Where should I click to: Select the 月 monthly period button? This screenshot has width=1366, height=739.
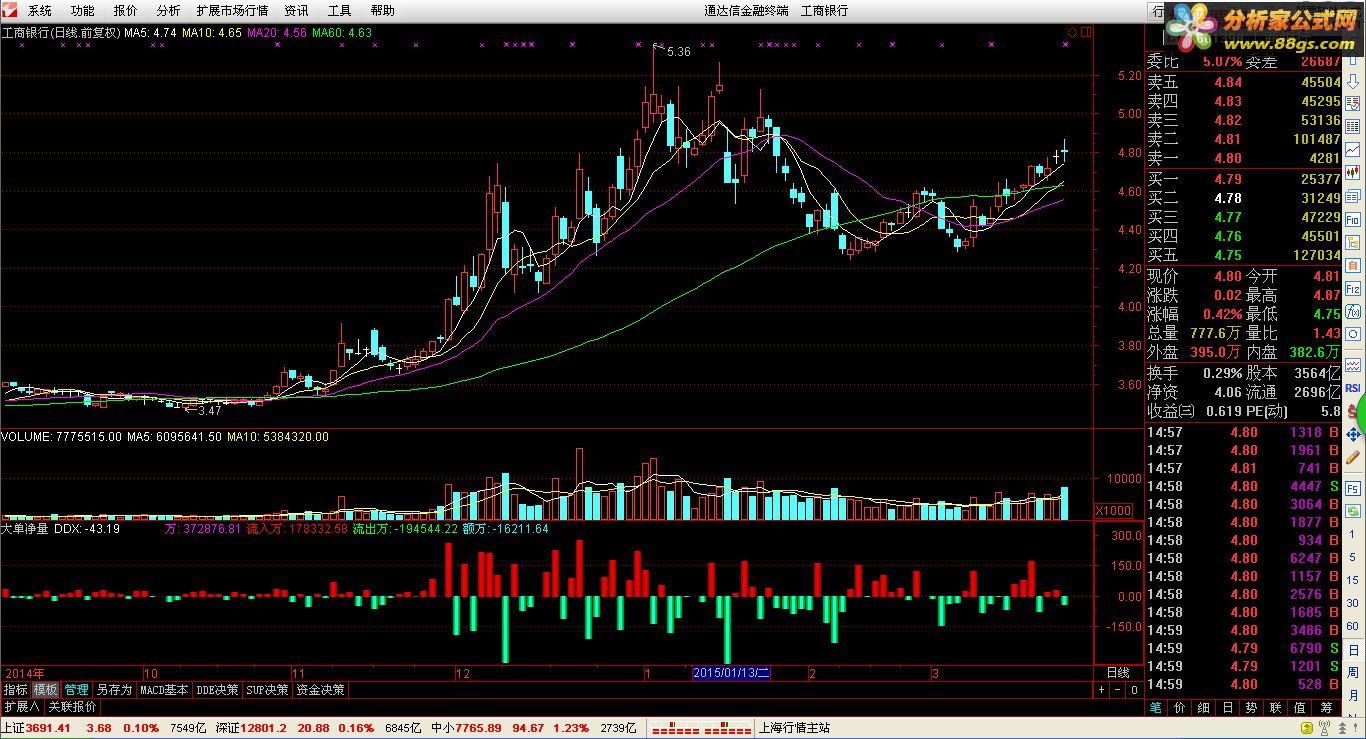[x=1353, y=695]
